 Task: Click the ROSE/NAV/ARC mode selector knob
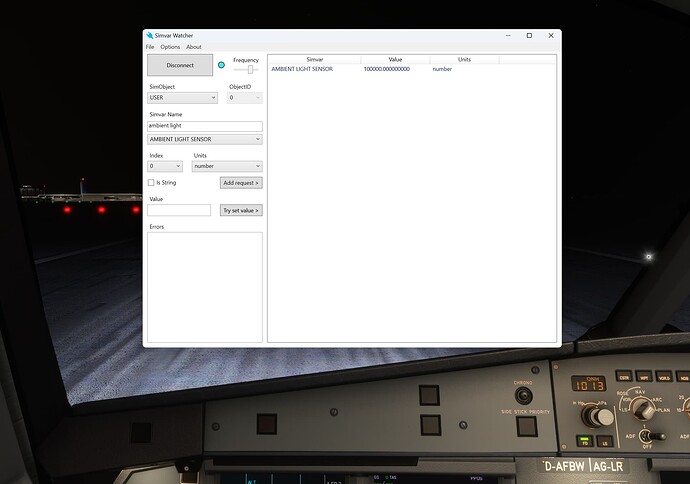point(643,409)
